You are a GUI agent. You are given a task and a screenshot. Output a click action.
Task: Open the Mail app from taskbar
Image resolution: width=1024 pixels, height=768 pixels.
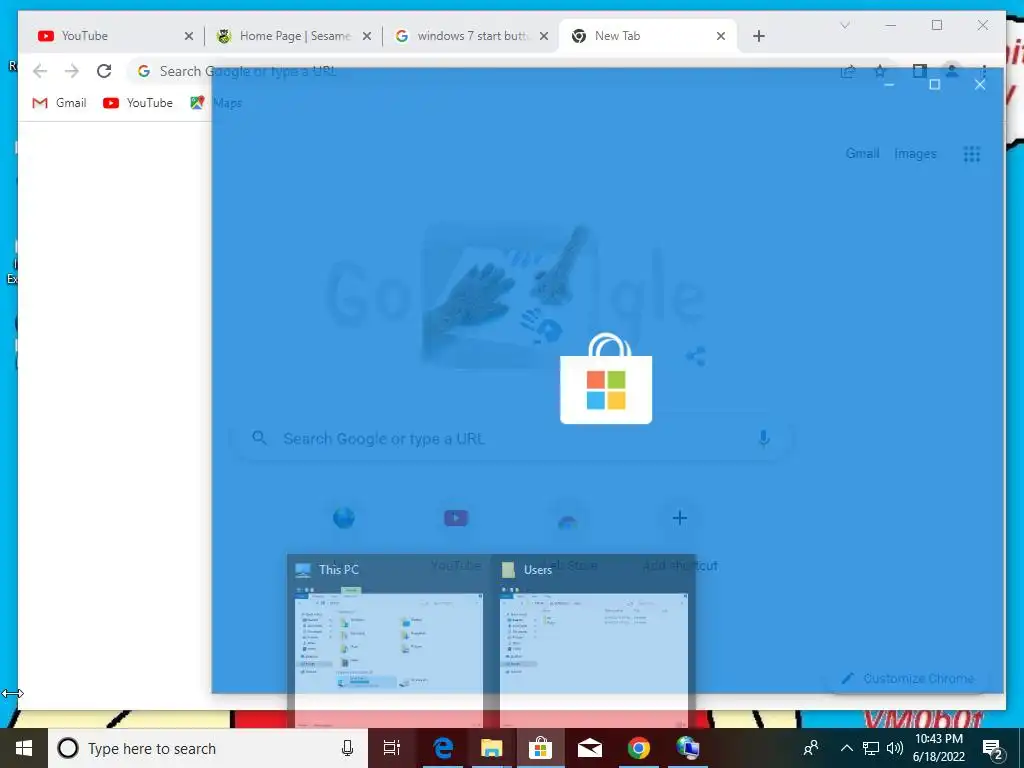point(590,748)
